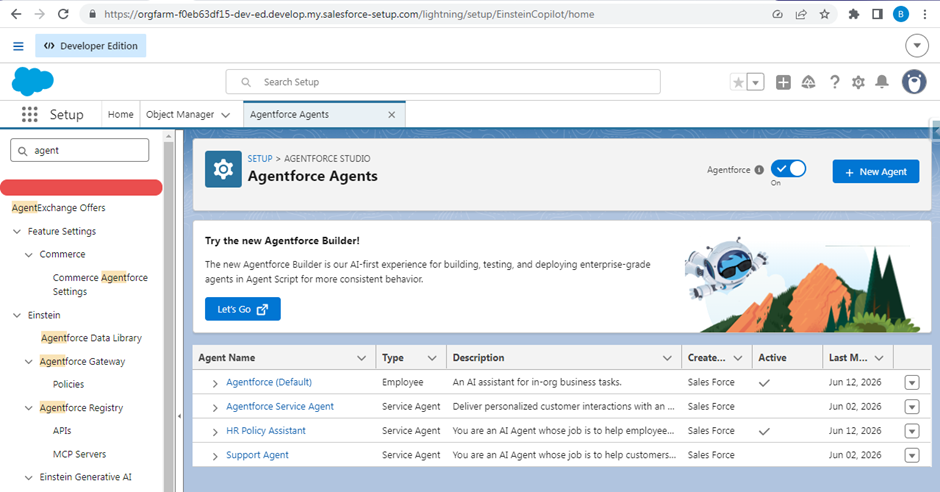Collapse the Feature Settings tree node
Image resolution: width=940 pixels, height=492 pixels.
[17, 231]
